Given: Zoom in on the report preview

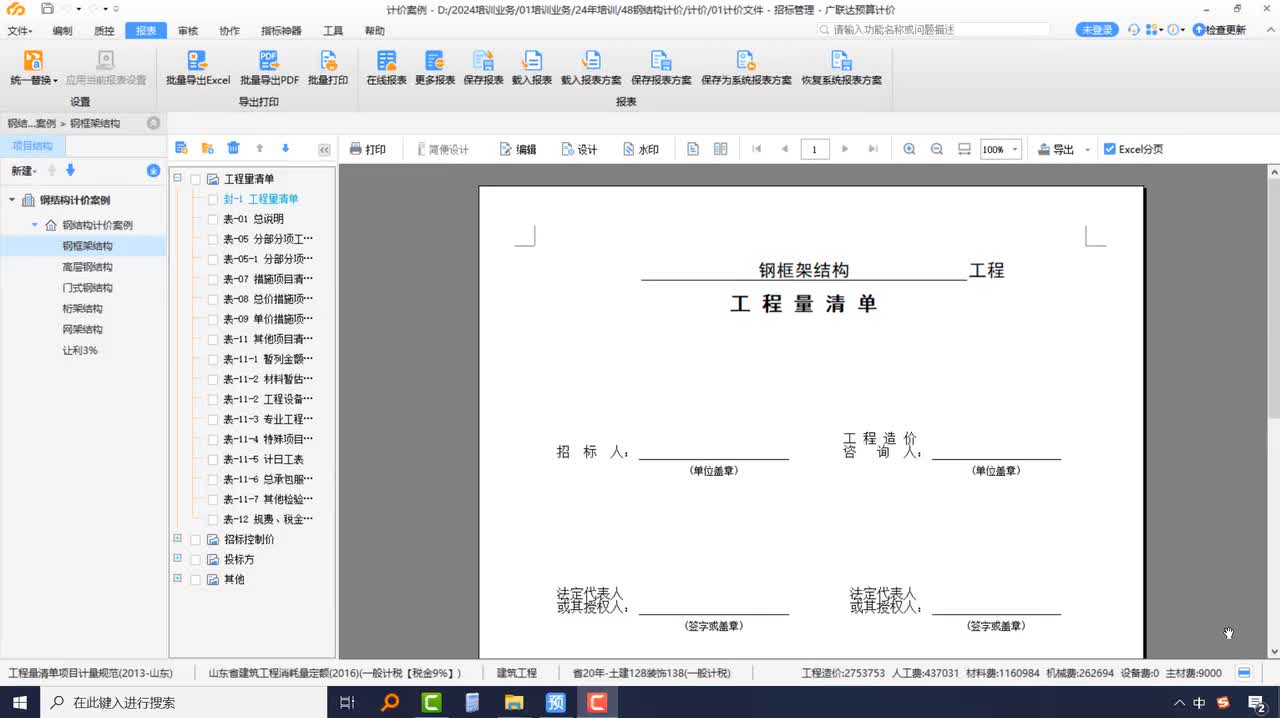Looking at the screenshot, I should tap(909, 149).
